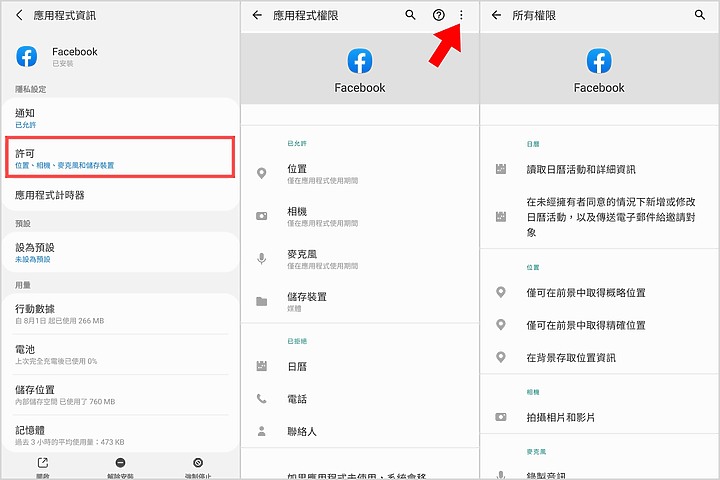Tap the open app icon at bottom
Viewport: 720px width, 480px height.
point(43,463)
